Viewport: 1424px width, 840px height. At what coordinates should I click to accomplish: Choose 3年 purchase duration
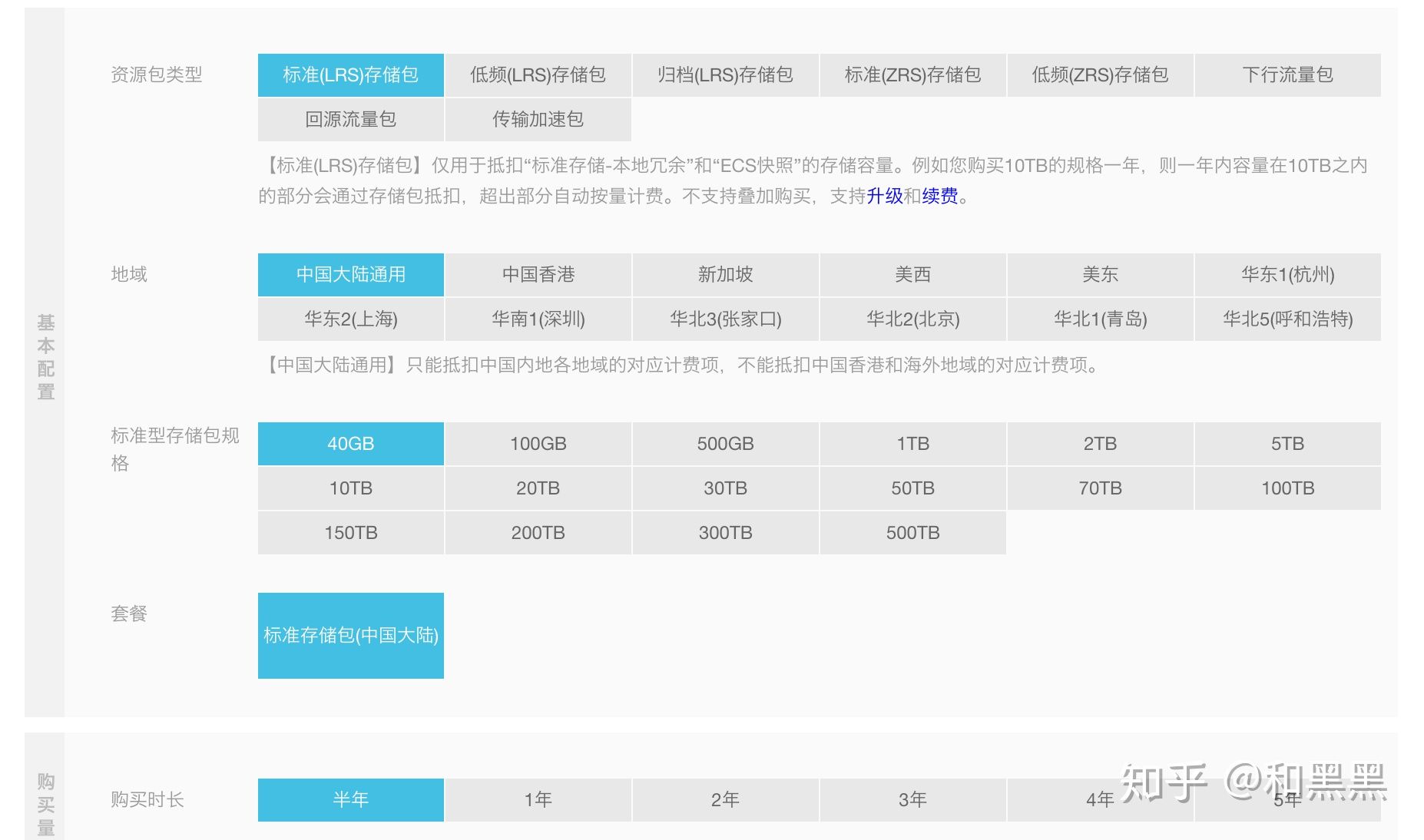pyautogui.click(x=912, y=800)
